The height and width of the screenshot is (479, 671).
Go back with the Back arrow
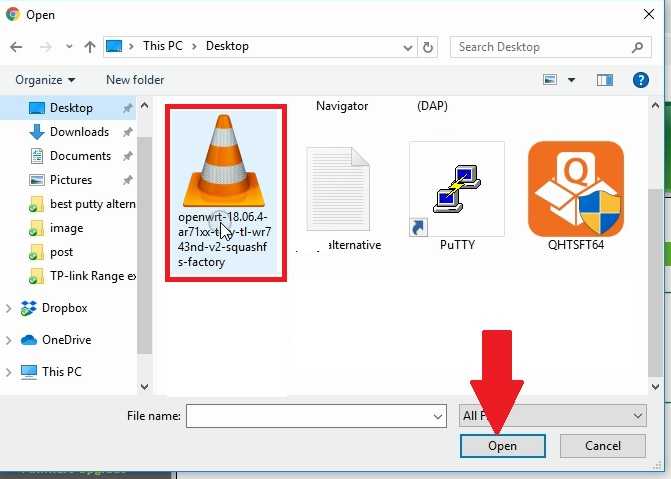pyautogui.click(x=16, y=47)
